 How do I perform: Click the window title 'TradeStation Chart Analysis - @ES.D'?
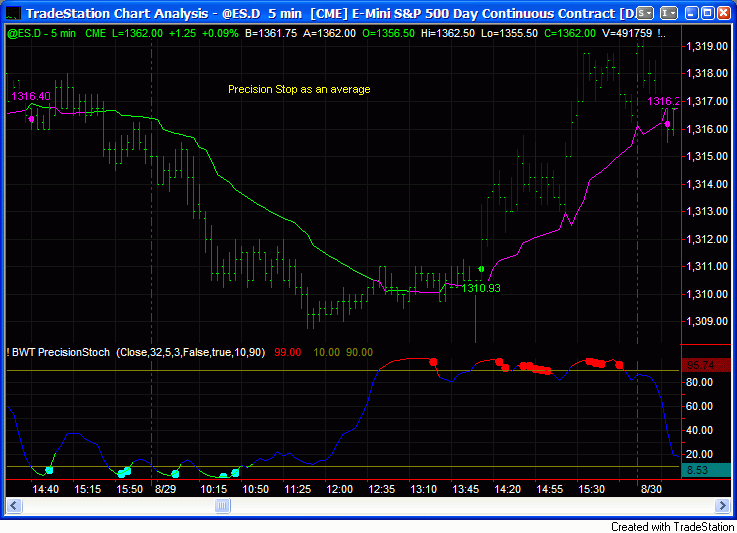(143, 13)
